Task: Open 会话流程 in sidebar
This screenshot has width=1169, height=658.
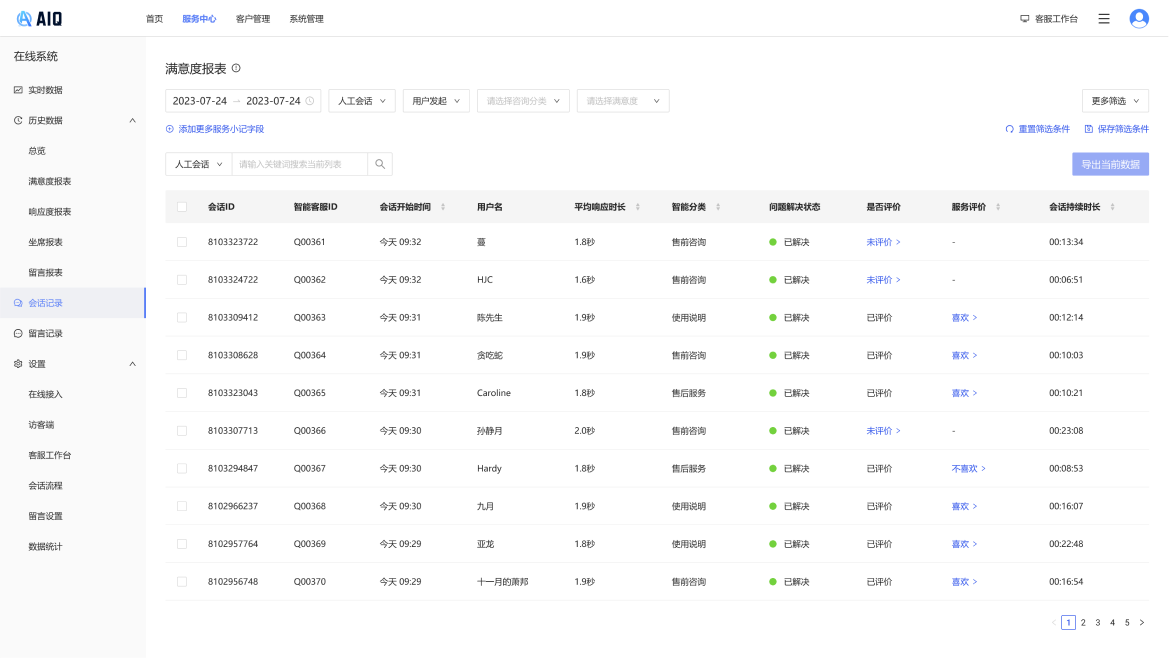Action: coord(45,486)
